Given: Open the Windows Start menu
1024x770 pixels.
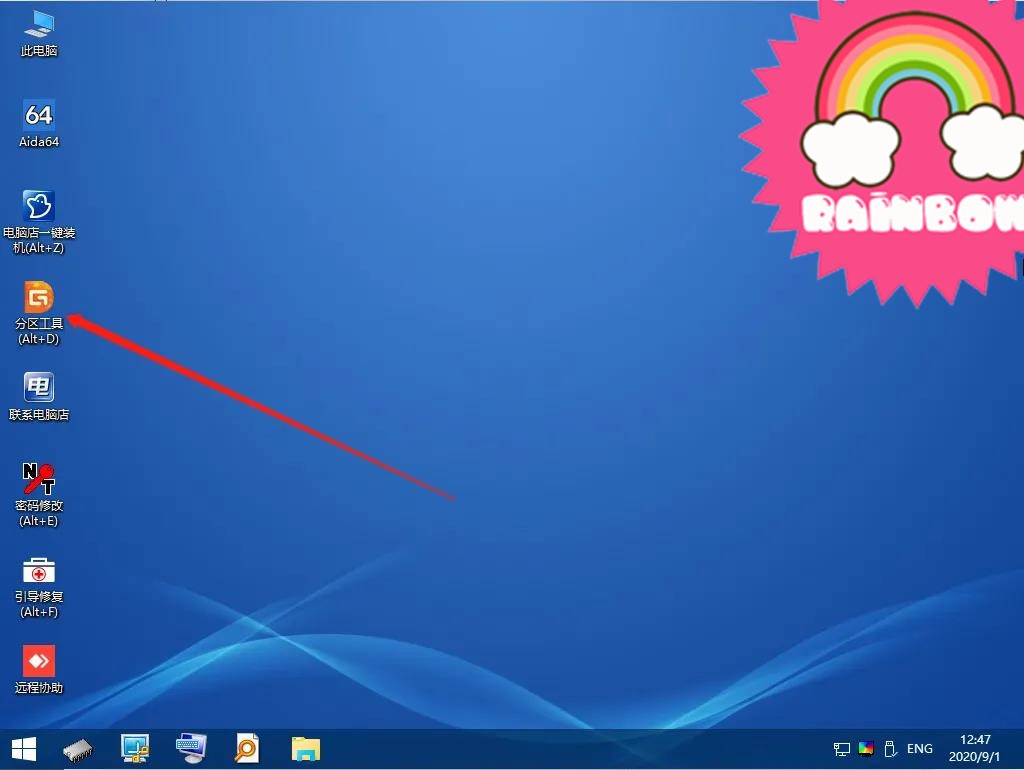Looking at the screenshot, I should pyautogui.click(x=23, y=748).
